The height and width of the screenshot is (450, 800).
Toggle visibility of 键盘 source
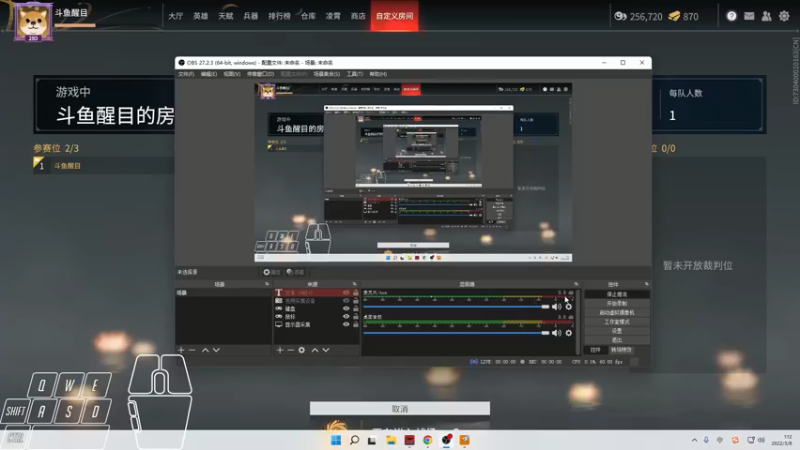346,309
